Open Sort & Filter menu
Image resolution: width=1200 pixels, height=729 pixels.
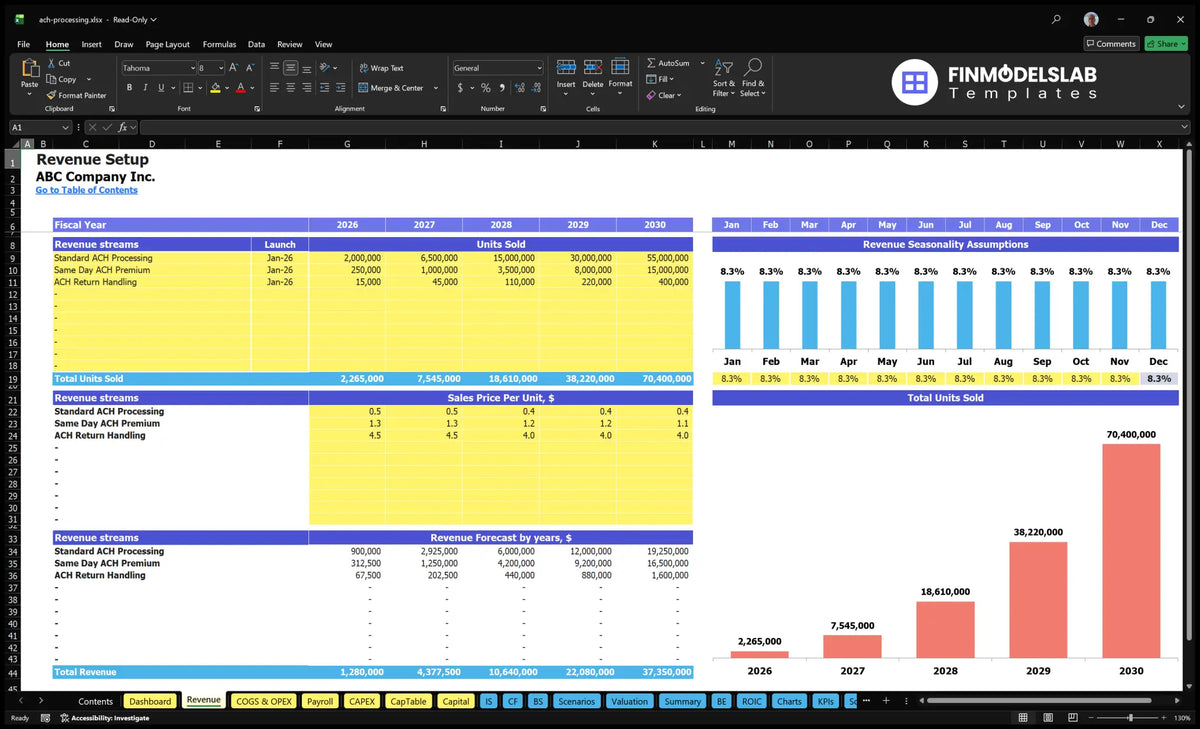click(x=724, y=77)
